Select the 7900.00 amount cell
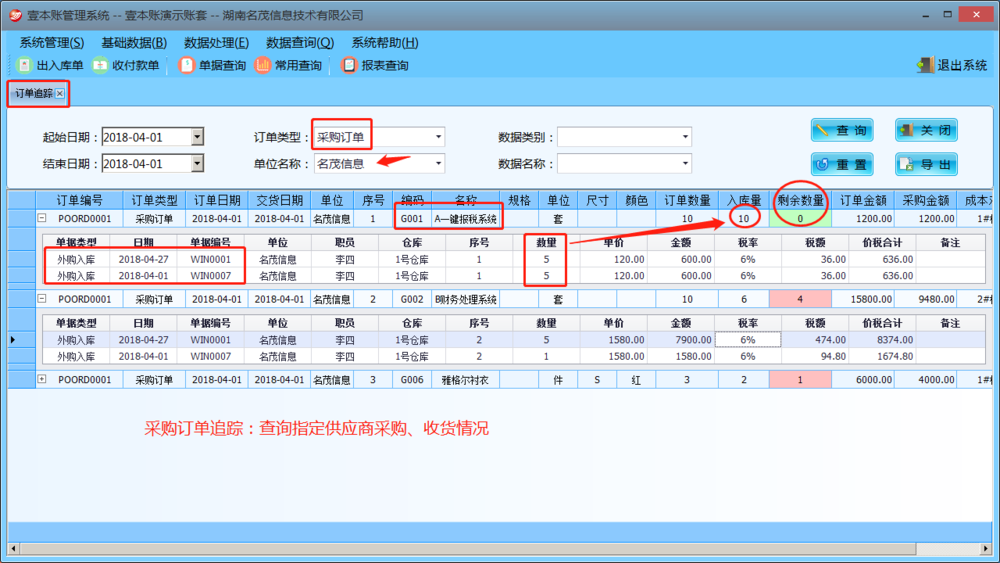Image resolution: width=1000 pixels, height=563 pixels. (681, 340)
